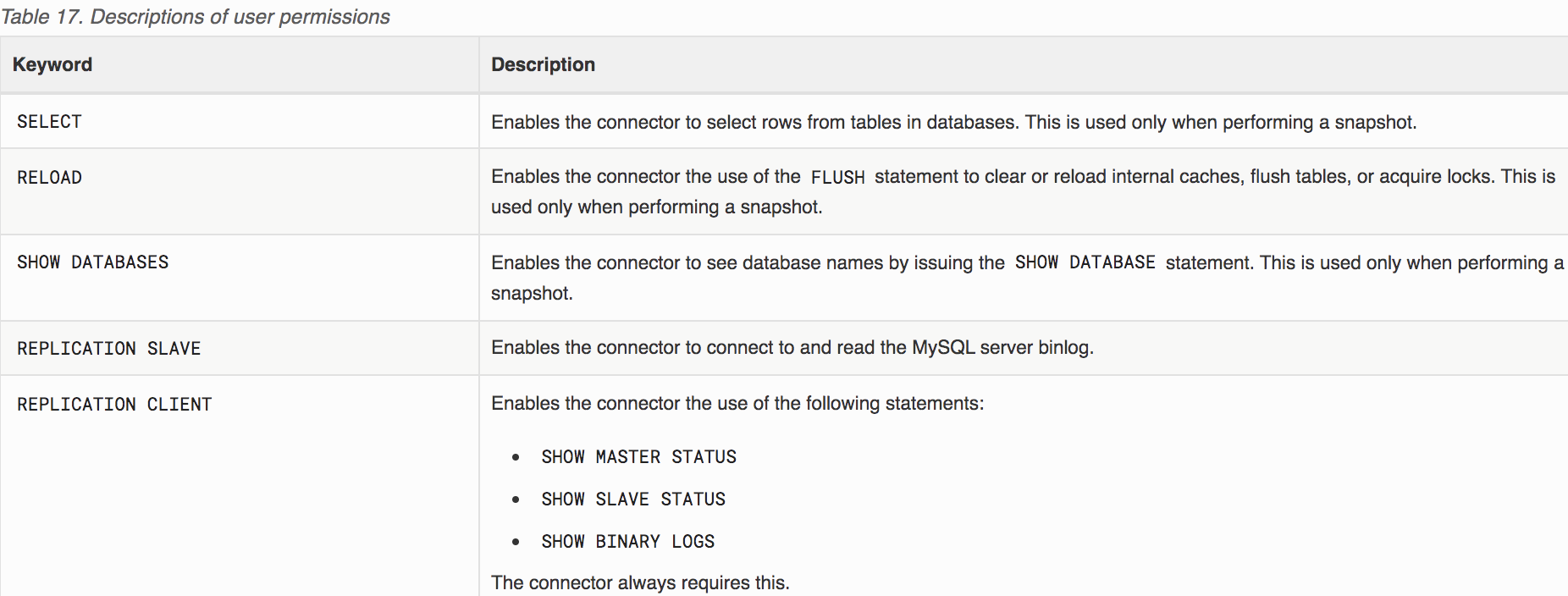Click the bullet before SHOW BINARY LOGS
1568x596 pixels.
tap(516, 542)
